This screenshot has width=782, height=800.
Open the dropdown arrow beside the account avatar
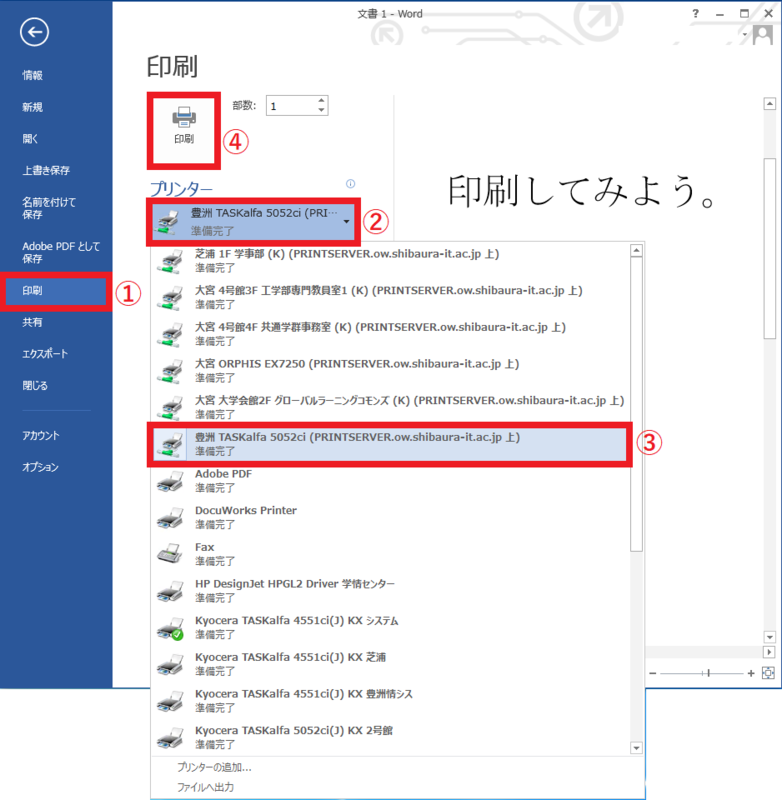(745, 35)
